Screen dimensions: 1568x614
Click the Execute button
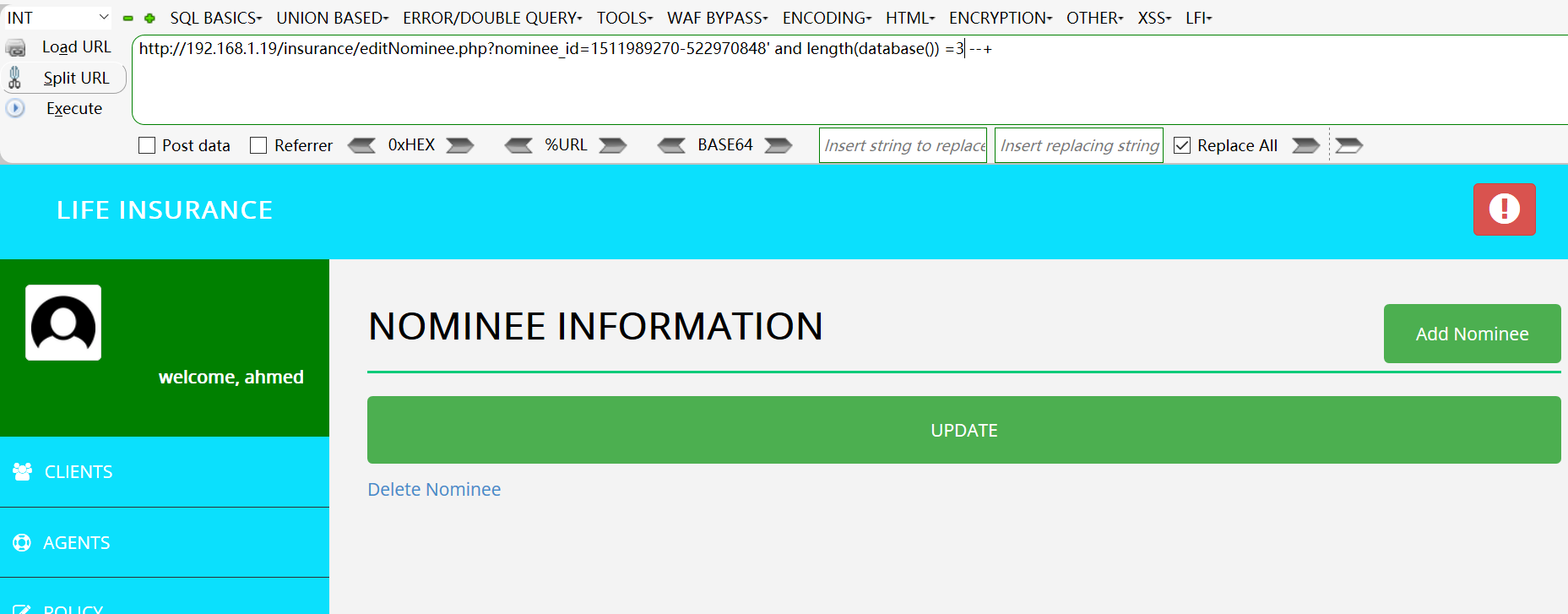pyautogui.click(x=64, y=108)
